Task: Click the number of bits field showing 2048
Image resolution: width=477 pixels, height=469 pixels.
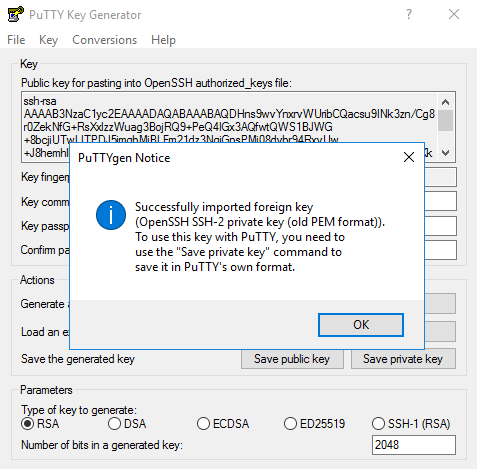Action: click(x=414, y=445)
